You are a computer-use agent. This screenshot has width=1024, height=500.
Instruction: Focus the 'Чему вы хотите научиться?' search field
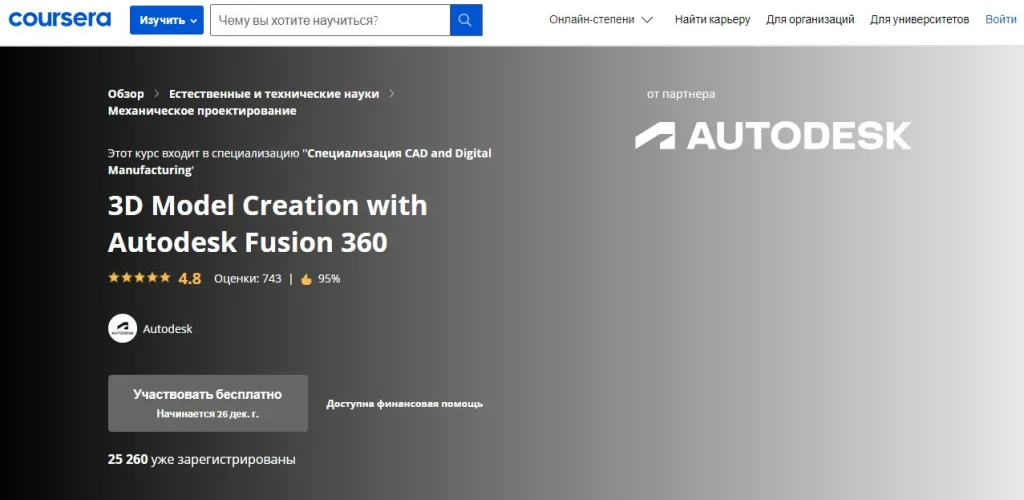330,20
